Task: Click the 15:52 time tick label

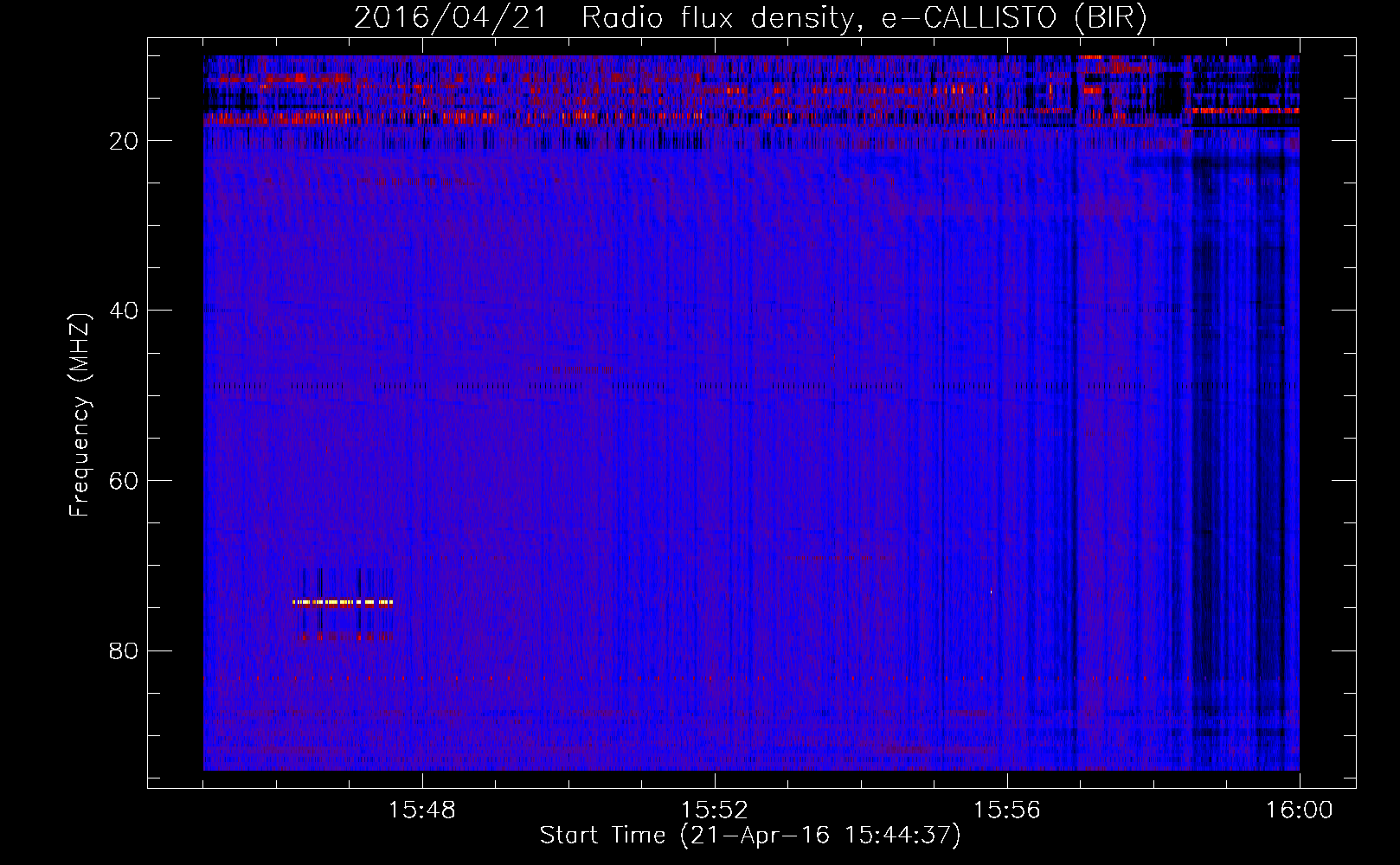Action: 715,810
